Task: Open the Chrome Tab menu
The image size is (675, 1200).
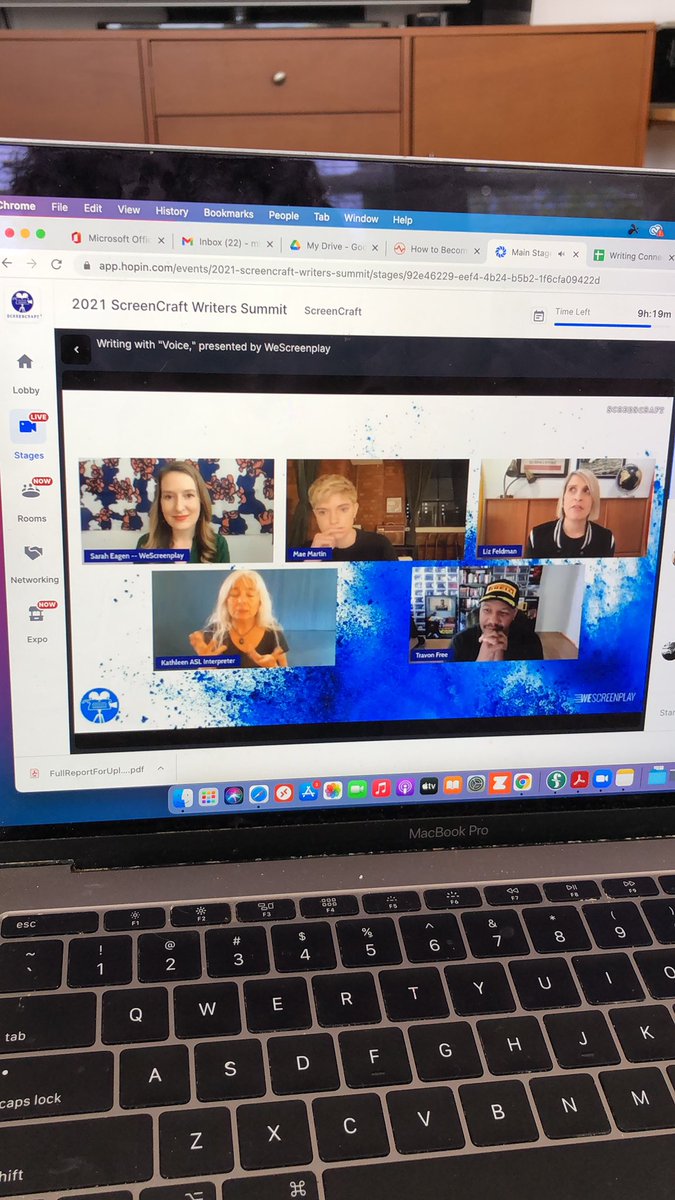Action: (x=321, y=217)
